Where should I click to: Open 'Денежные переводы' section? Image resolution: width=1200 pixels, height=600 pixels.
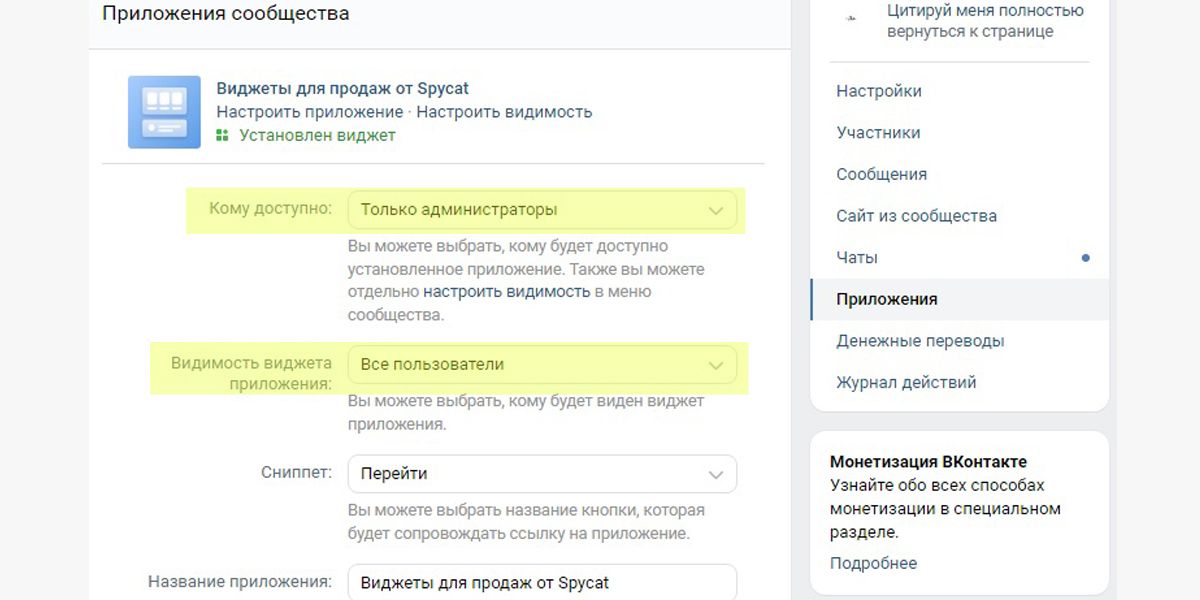click(920, 341)
